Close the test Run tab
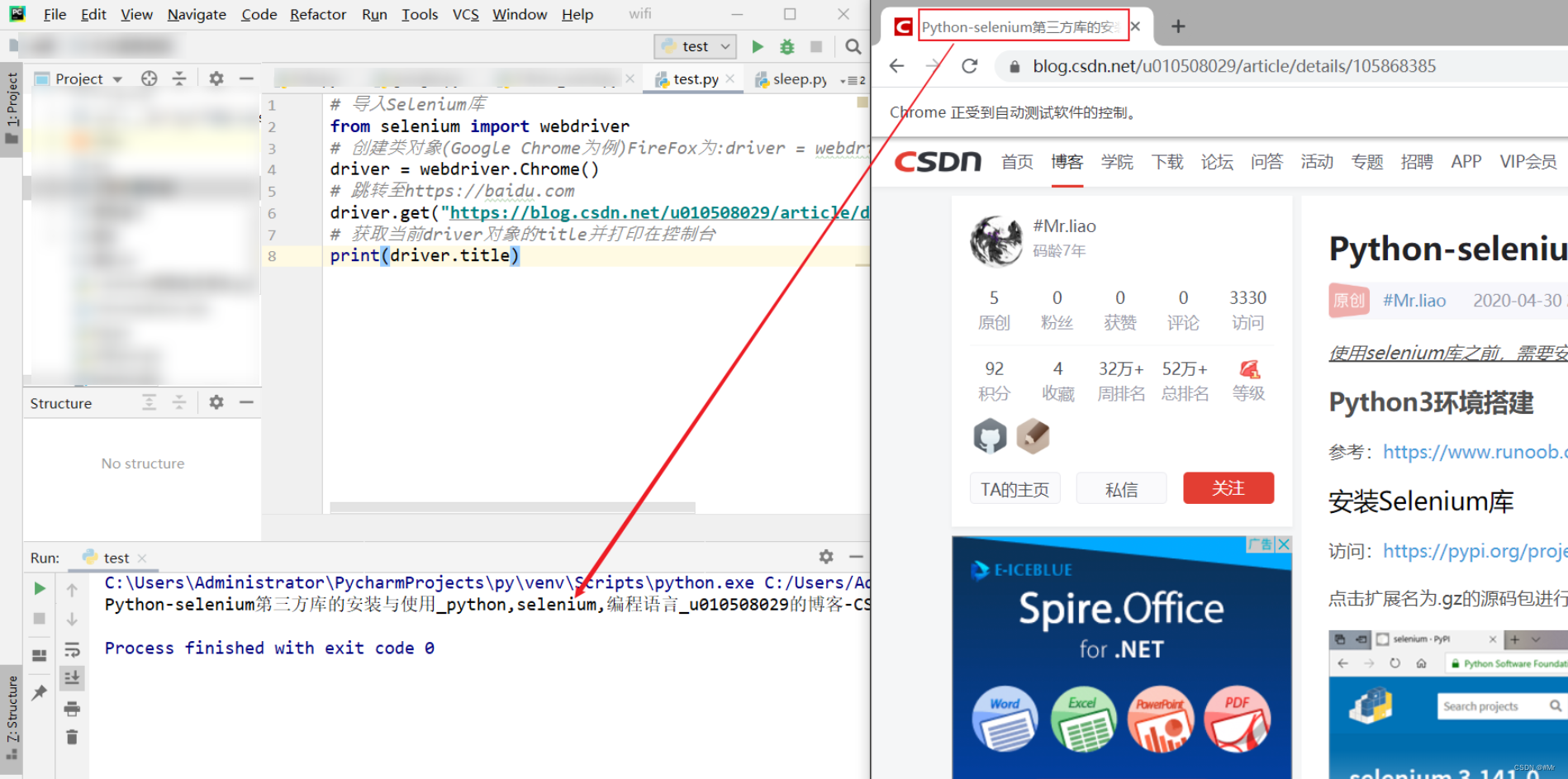The width and height of the screenshot is (1568, 779). pyautogui.click(x=142, y=558)
